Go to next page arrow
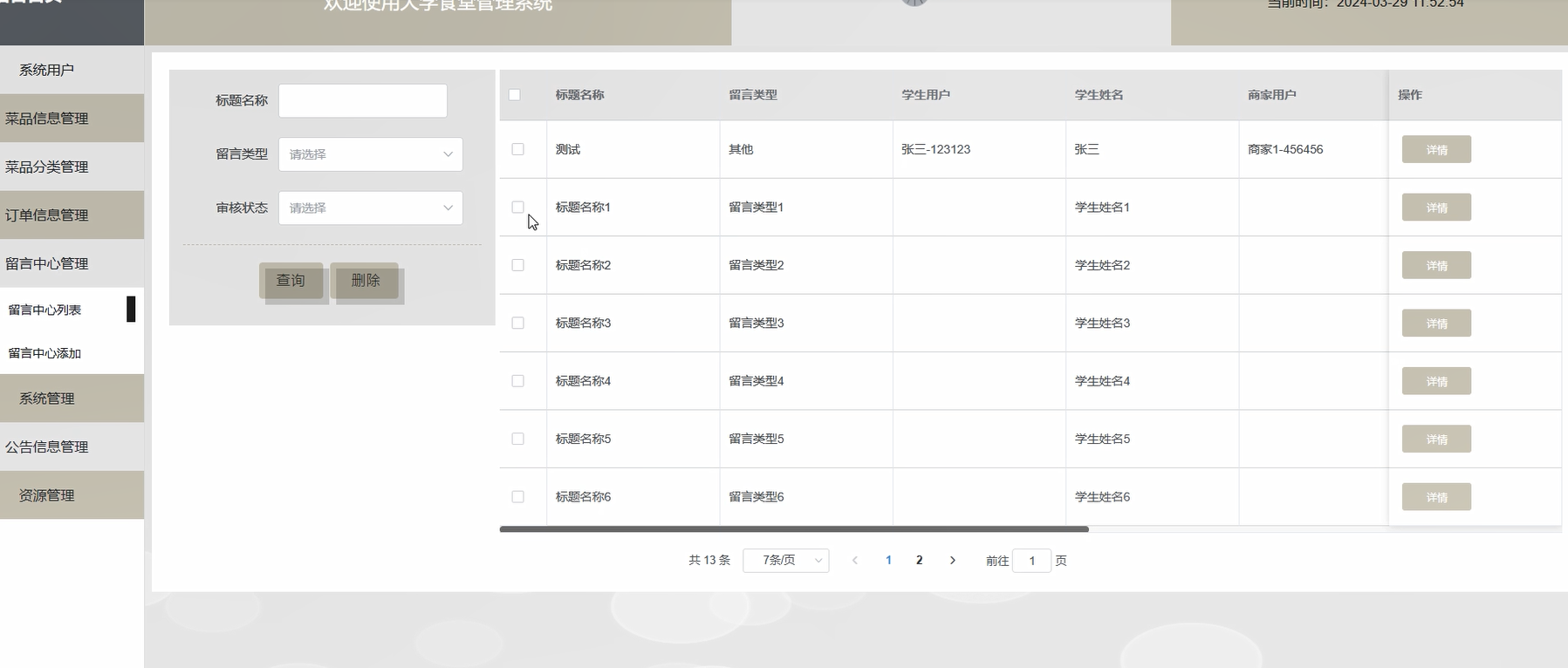 [952, 561]
